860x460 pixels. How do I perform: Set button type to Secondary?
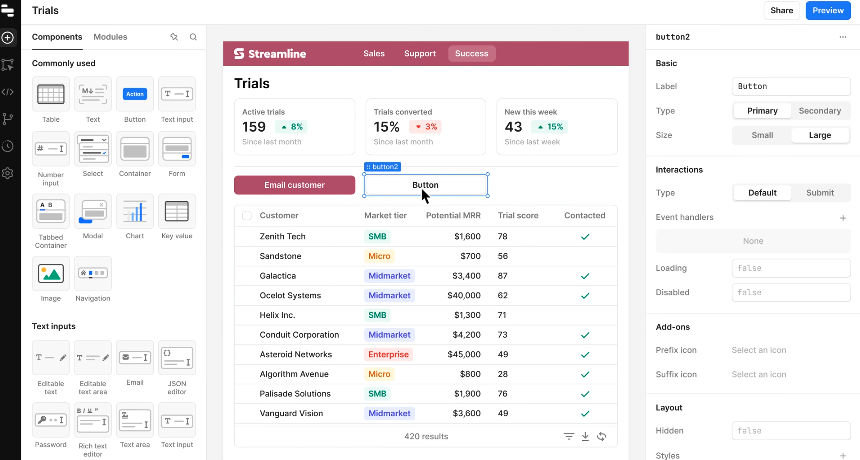click(820, 111)
